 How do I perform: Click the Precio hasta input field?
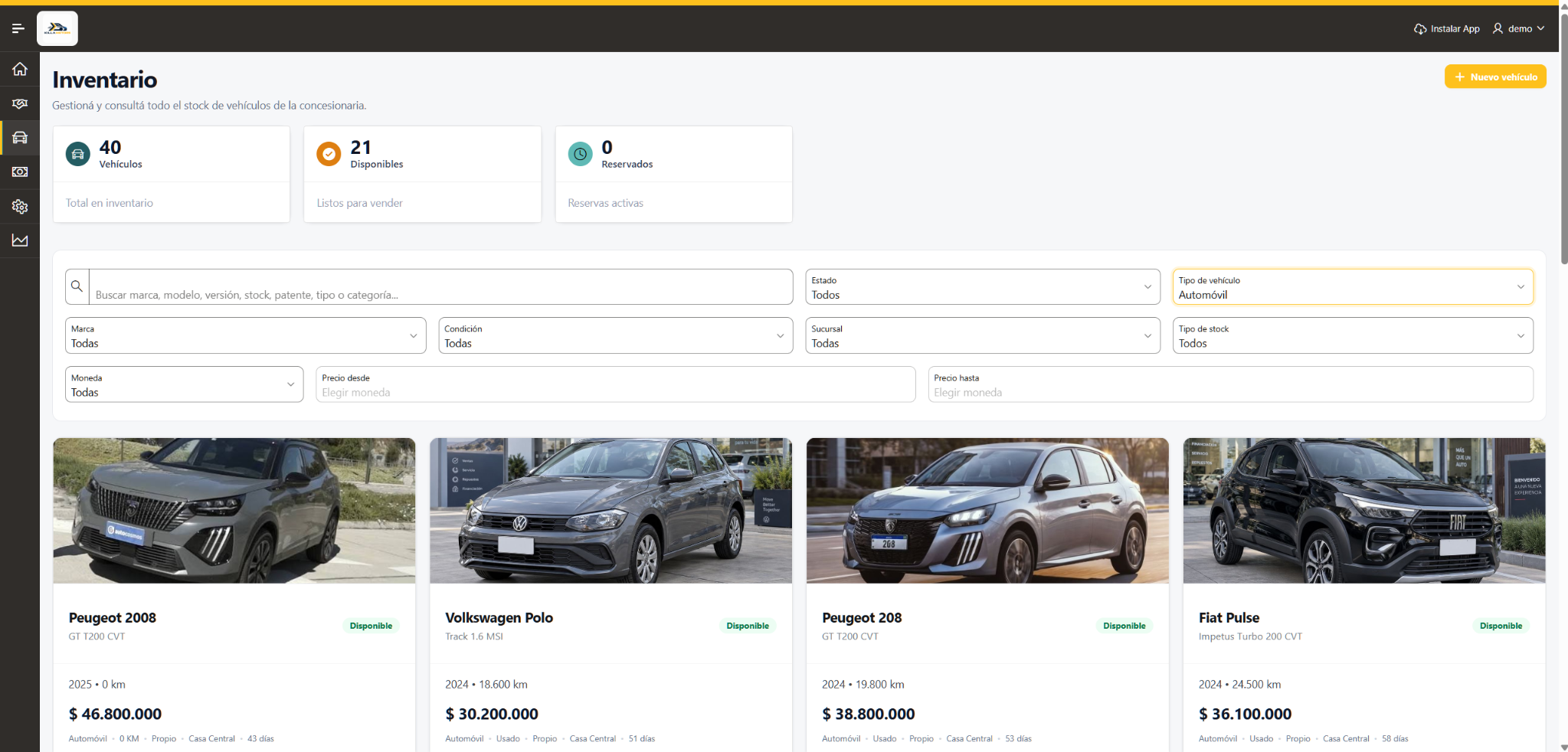[1230, 384]
